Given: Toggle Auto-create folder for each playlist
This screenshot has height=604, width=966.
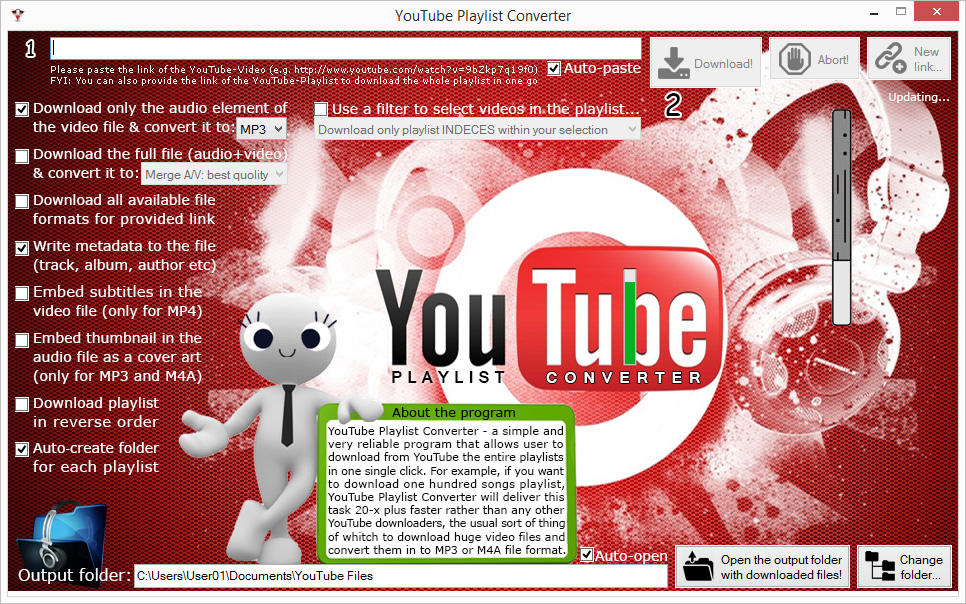Looking at the screenshot, I should click(22, 449).
